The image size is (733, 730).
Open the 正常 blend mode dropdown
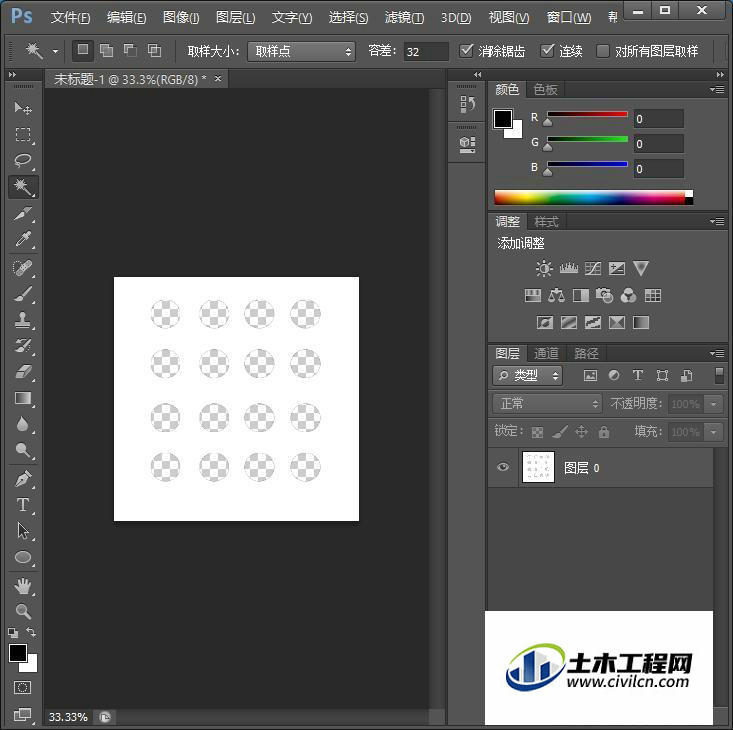tap(547, 403)
